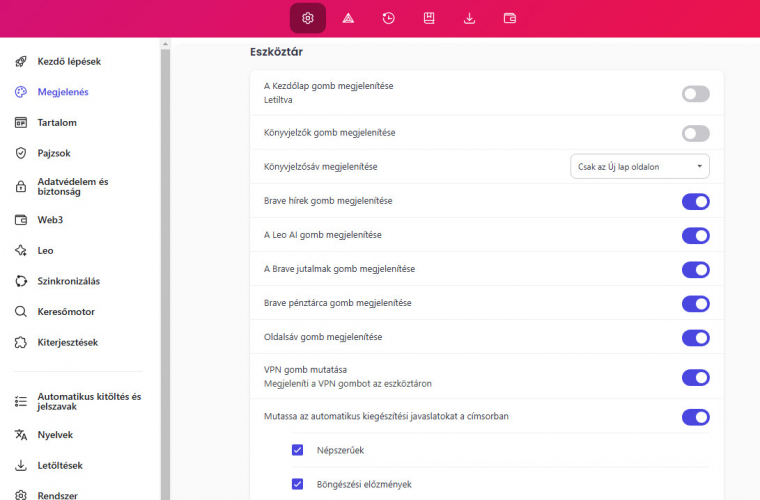The image size is (760, 500).
Task: Click the padlock icon for Adatvédelem és biztonság
Action: pos(21,187)
